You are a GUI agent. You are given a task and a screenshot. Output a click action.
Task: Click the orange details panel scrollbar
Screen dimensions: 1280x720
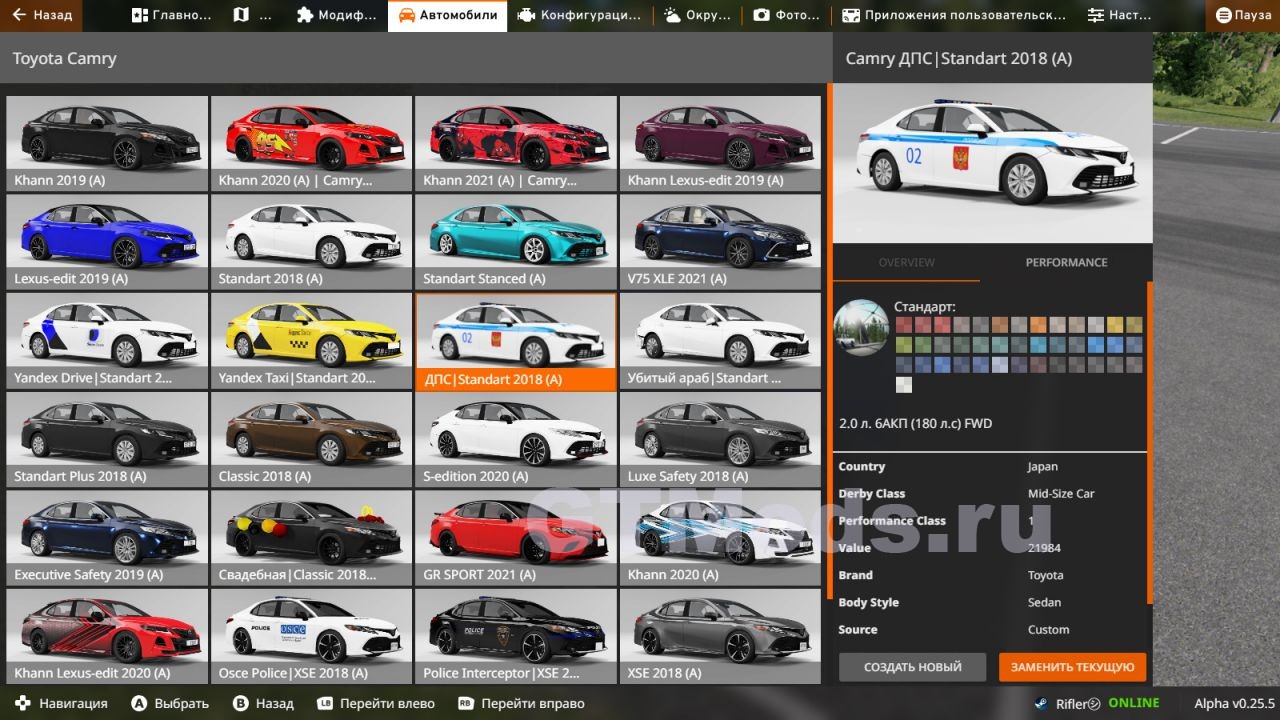(x=1150, y=442)
